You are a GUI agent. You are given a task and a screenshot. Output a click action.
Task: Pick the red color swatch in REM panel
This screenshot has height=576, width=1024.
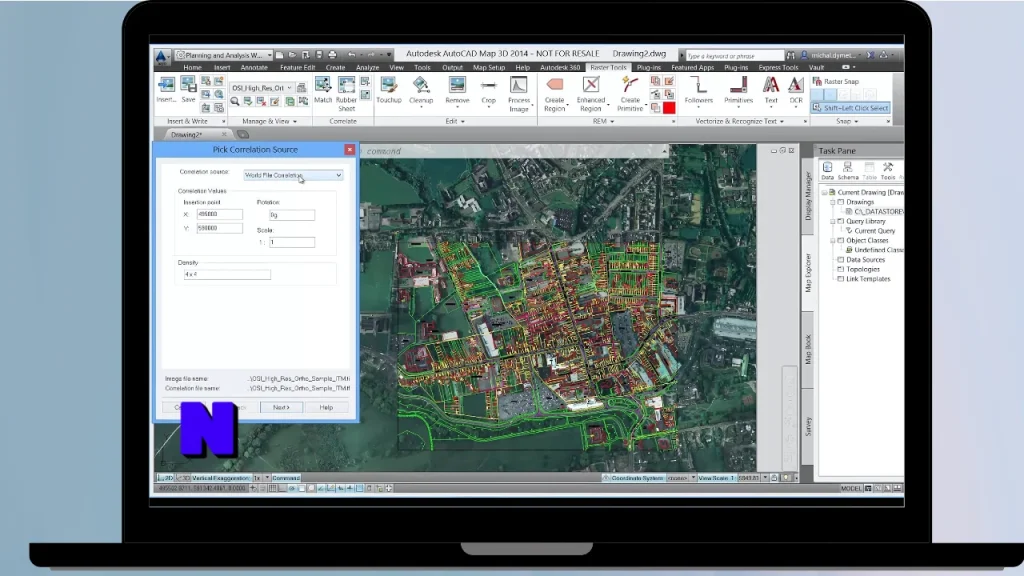pyautogui.click(x=669, y=108)
